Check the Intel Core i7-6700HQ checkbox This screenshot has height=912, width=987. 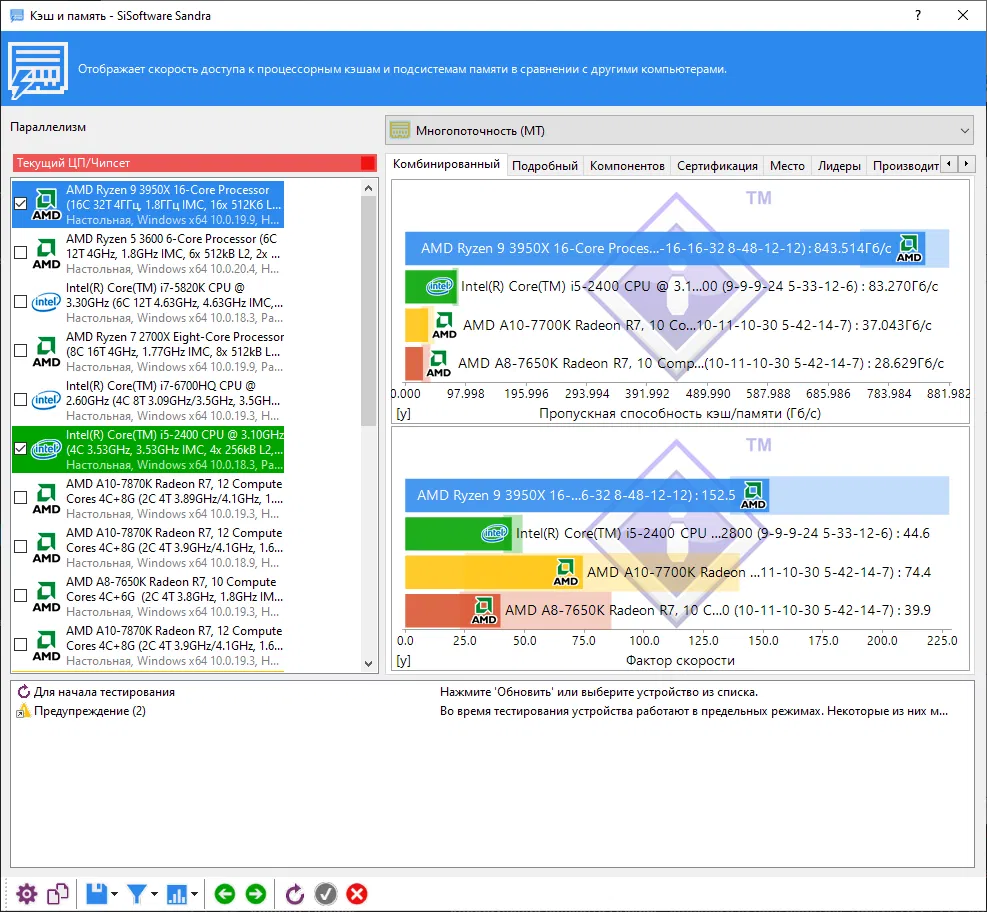click(x=21, y=400)
